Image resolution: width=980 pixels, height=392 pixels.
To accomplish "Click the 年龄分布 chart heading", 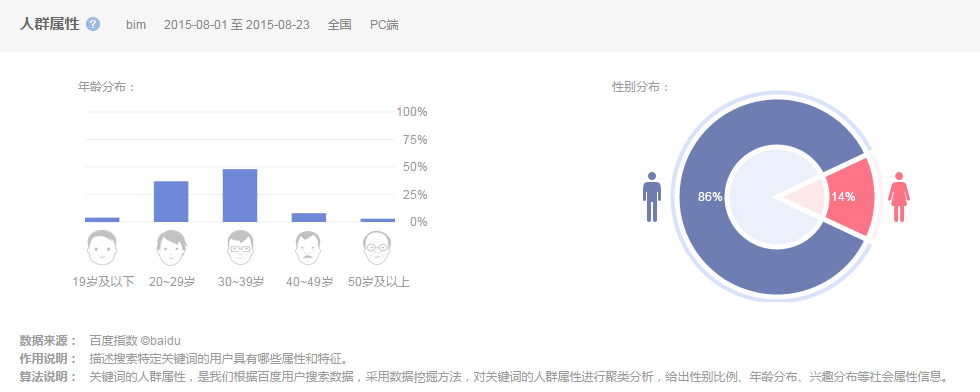I will (106, 87).
